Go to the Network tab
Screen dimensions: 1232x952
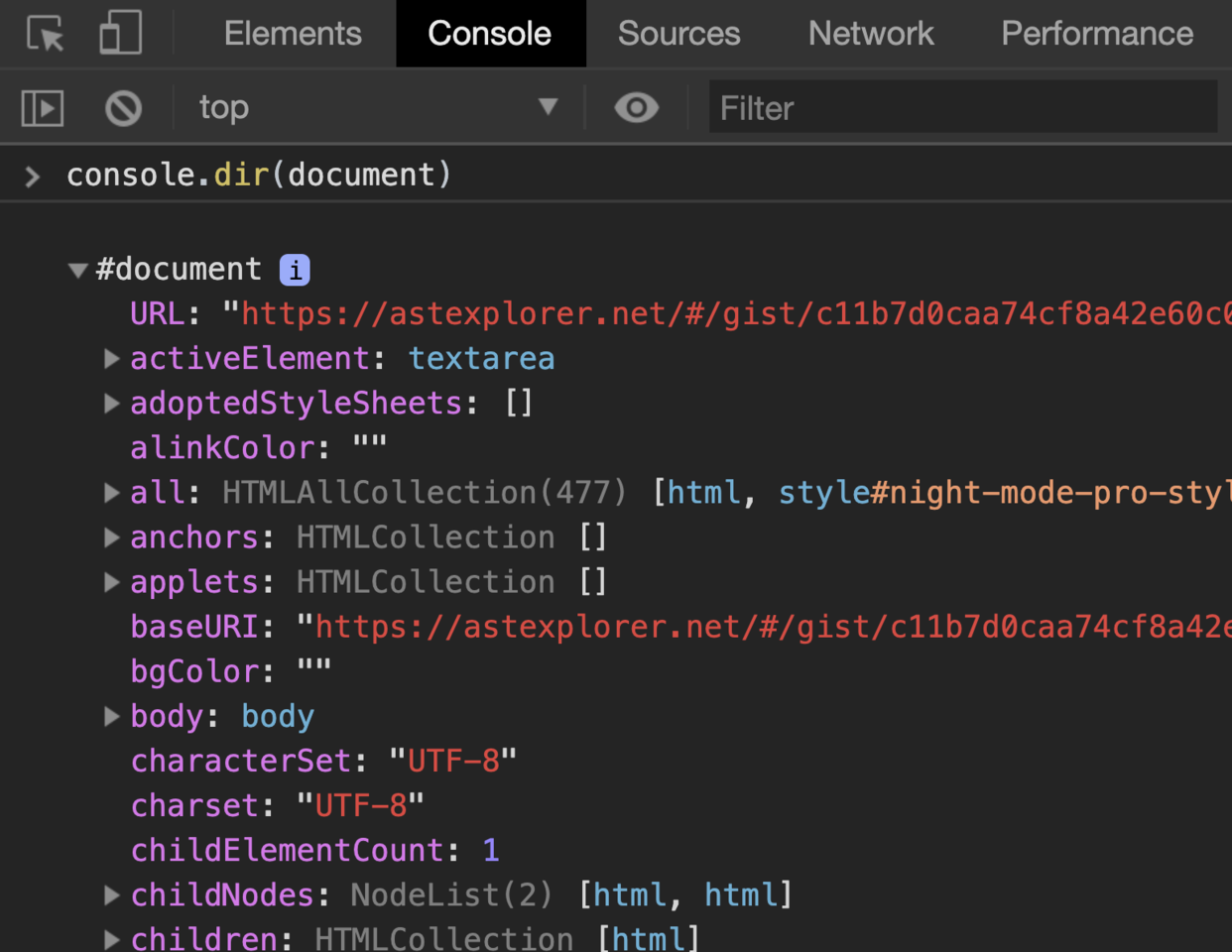coord(871,33)
